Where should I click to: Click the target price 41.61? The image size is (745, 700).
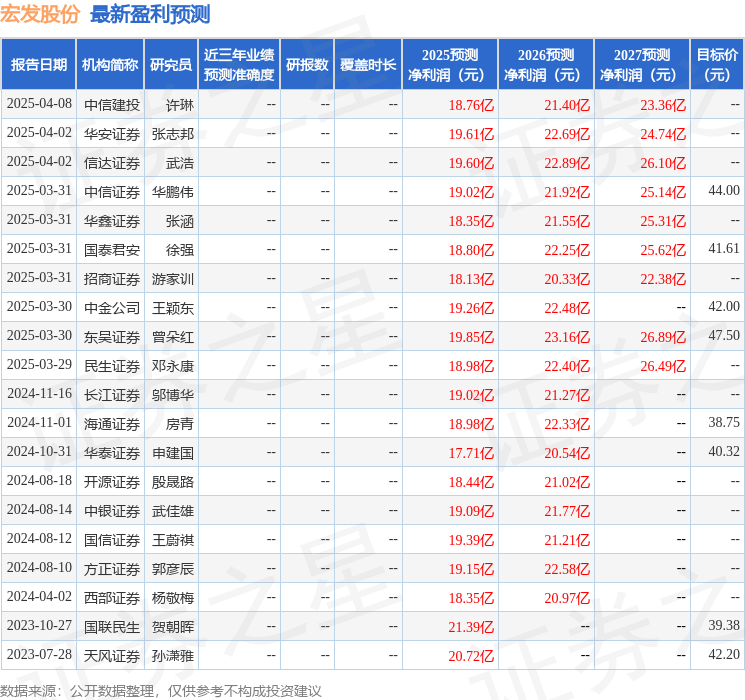coord(724,249)
